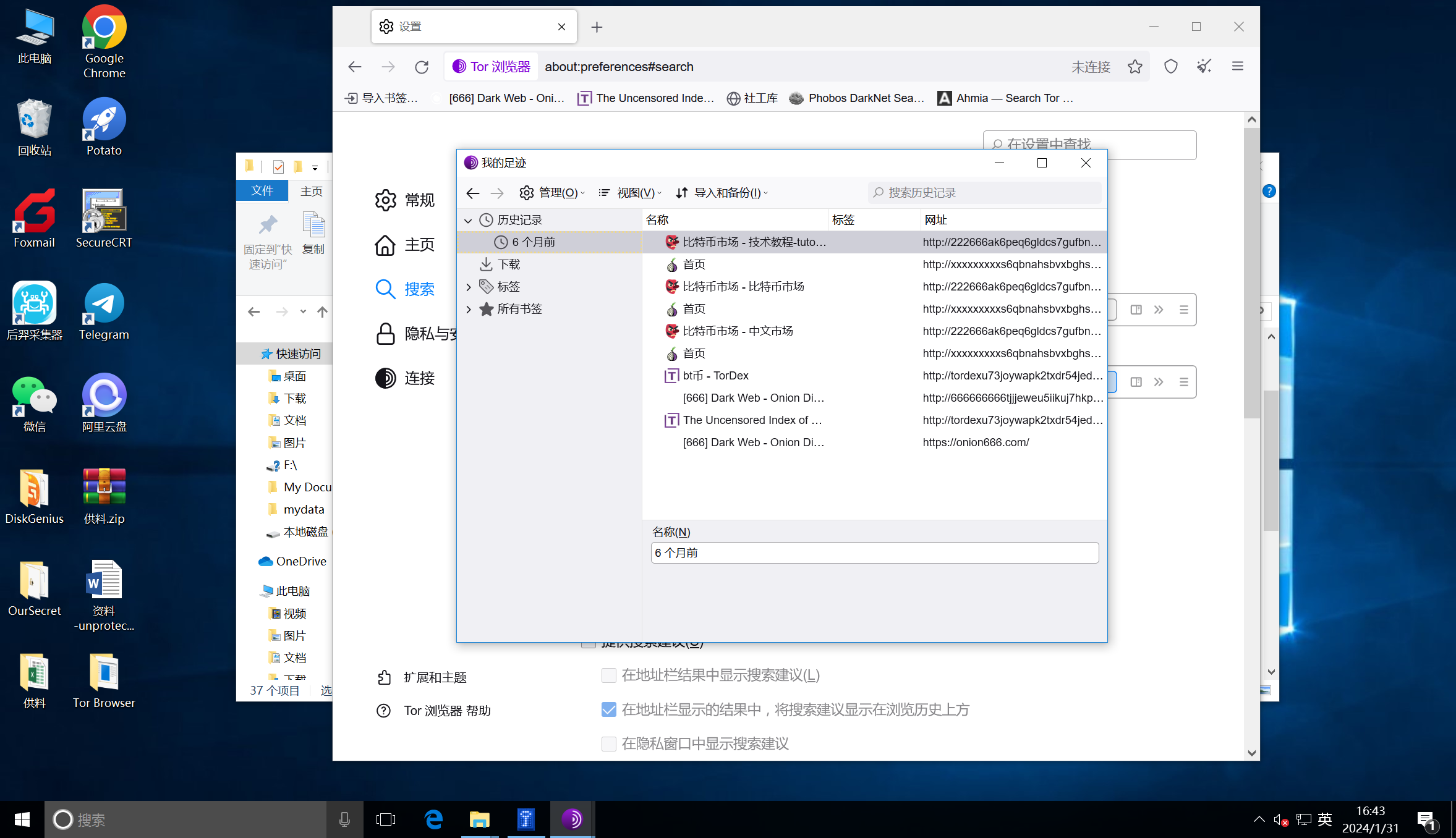Click the 搜索历史记录 search field
This screenshot has height=838, width=1456.
point(985,193)
